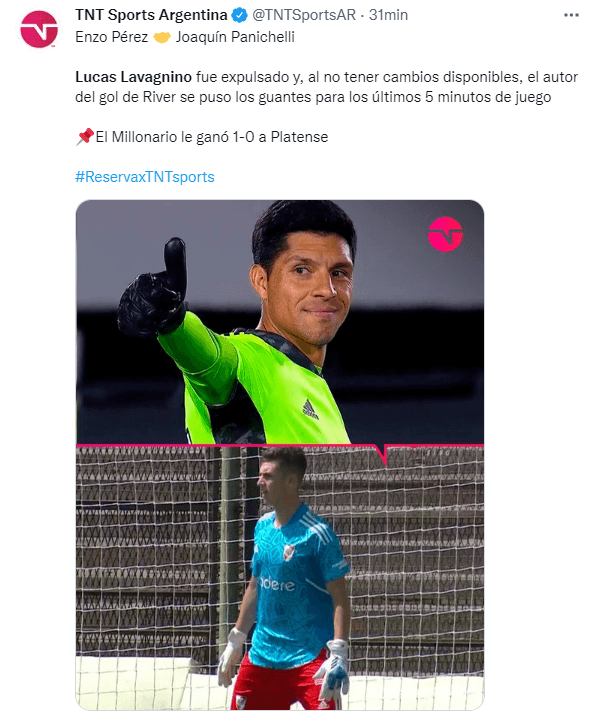Viewport: 595px width, 715px height.
Task: Visit the @TNTSportsAR handle
Action: 304,15
